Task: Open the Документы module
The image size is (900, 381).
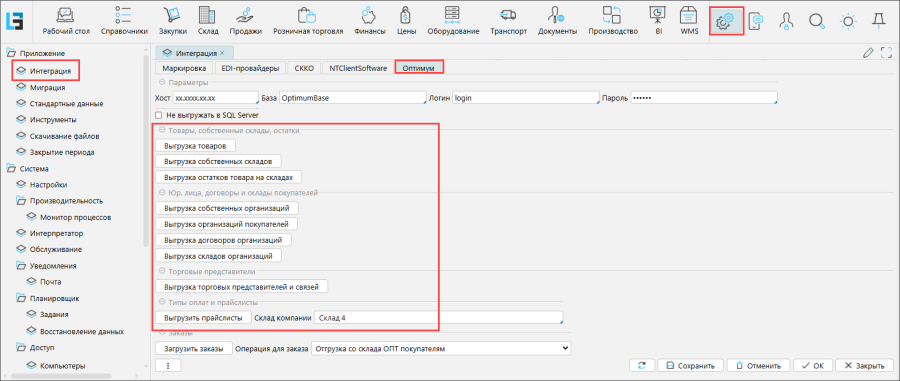Action: [557, 21]
